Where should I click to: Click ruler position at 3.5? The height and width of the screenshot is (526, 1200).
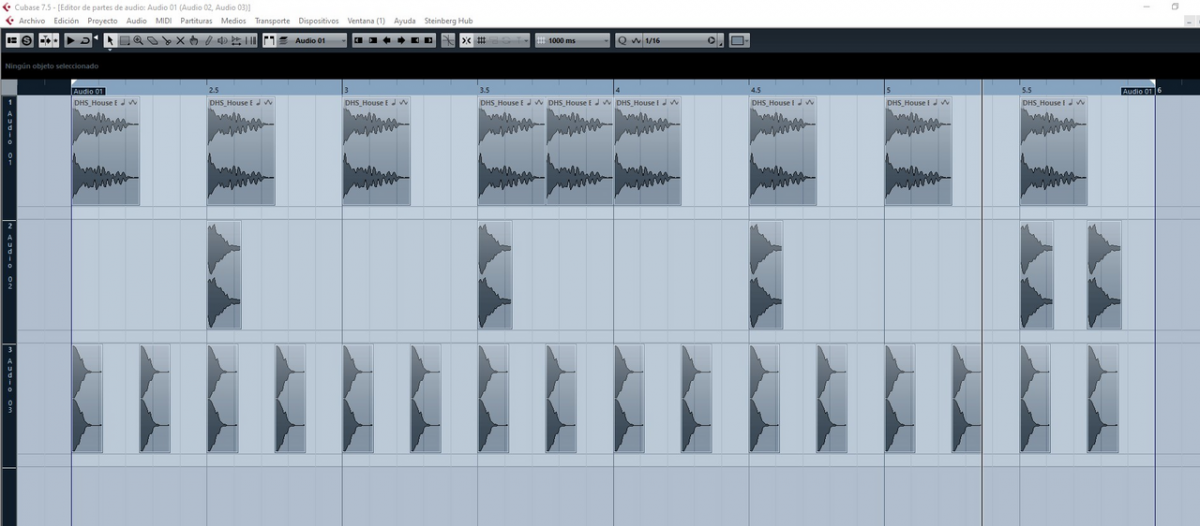(484, 90)
